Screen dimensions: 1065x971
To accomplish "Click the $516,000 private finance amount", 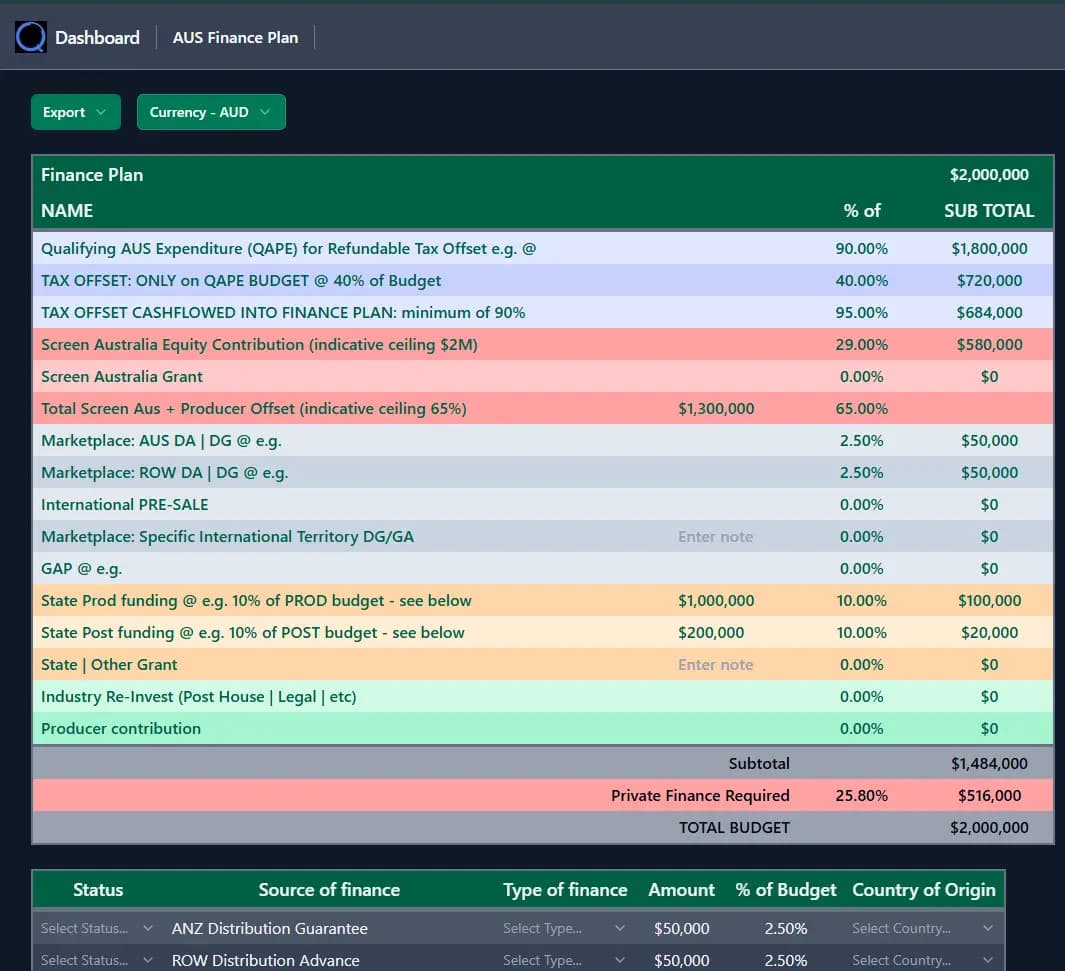I will click(989, 795).
